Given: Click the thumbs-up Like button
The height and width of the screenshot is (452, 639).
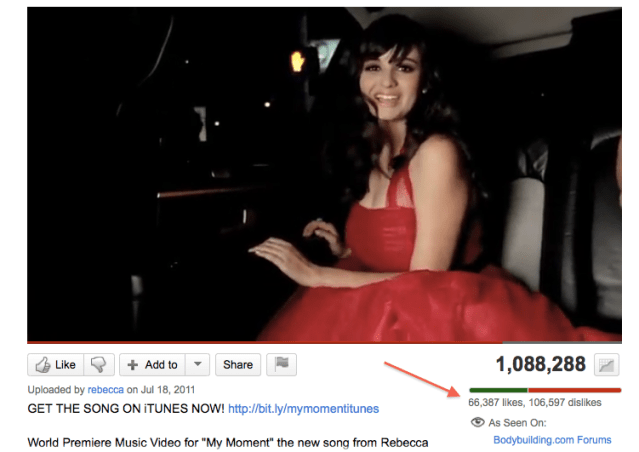Looking at the screenshot, I should pos(54,365).
